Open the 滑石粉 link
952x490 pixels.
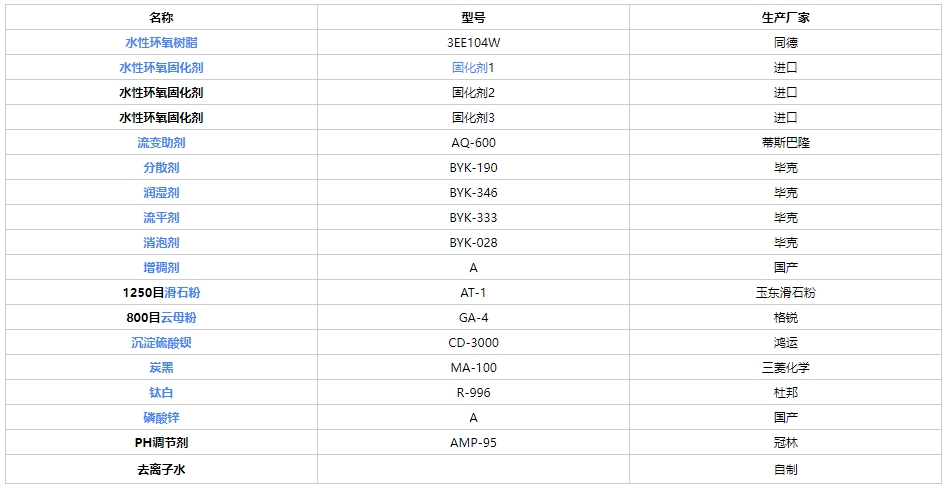tap(182, 293)
